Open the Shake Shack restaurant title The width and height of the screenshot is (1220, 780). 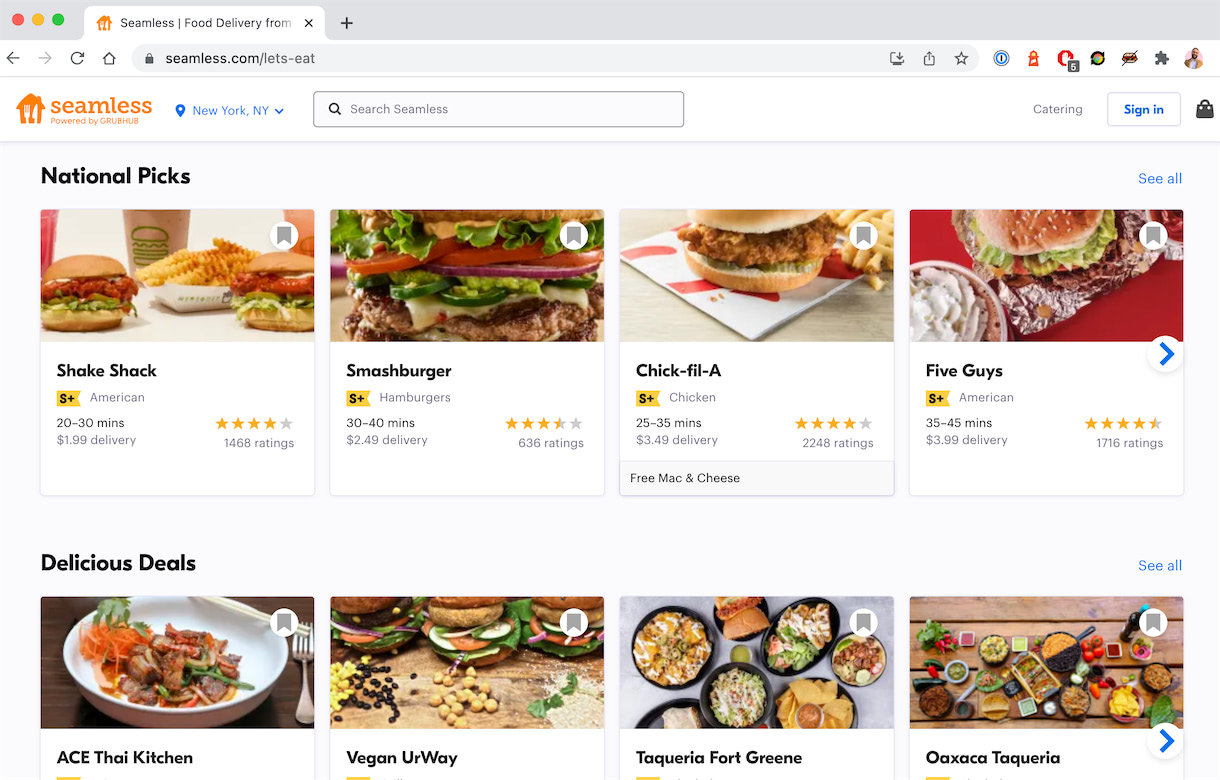107,370
